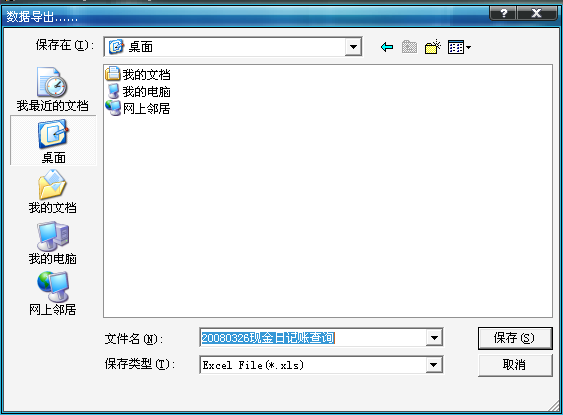
Task: Expand the 文件名 dropdown arrow
Action: 434,338
